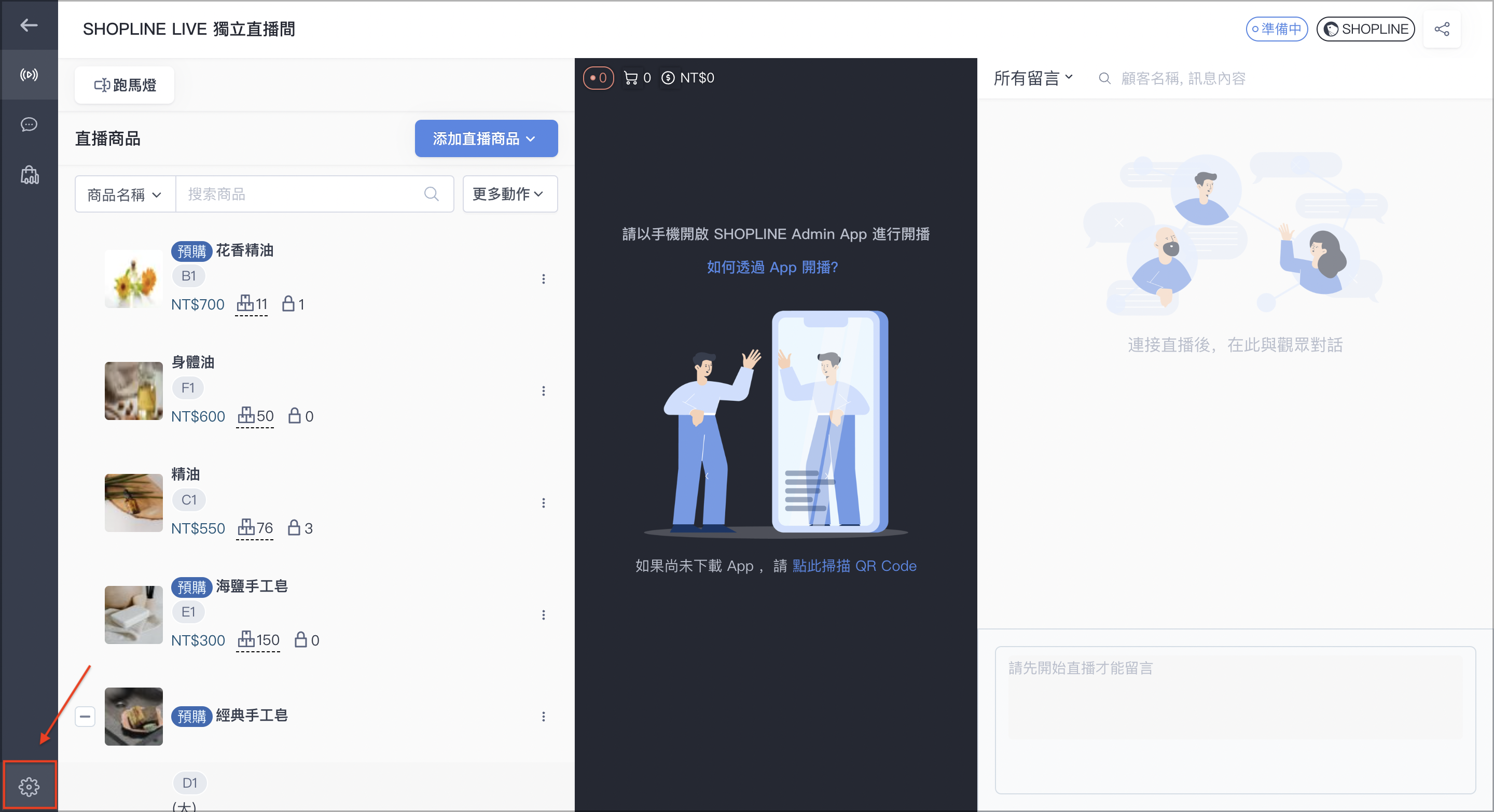The image size is (1494, 812).
Task: Collapse 經典手工皂 variants with minus toggle
Action: (85, 717)
